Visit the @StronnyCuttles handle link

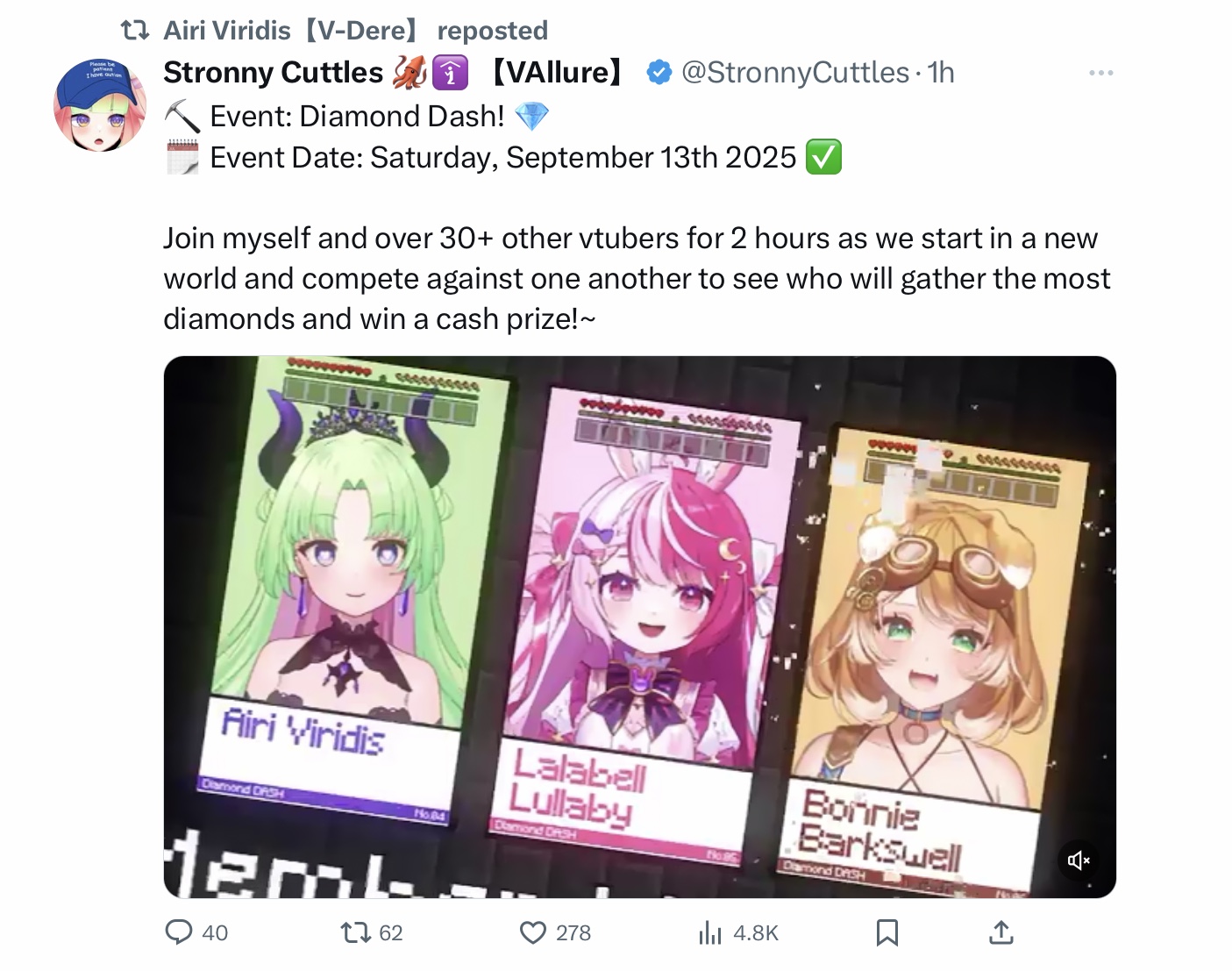tap(795, 73)
